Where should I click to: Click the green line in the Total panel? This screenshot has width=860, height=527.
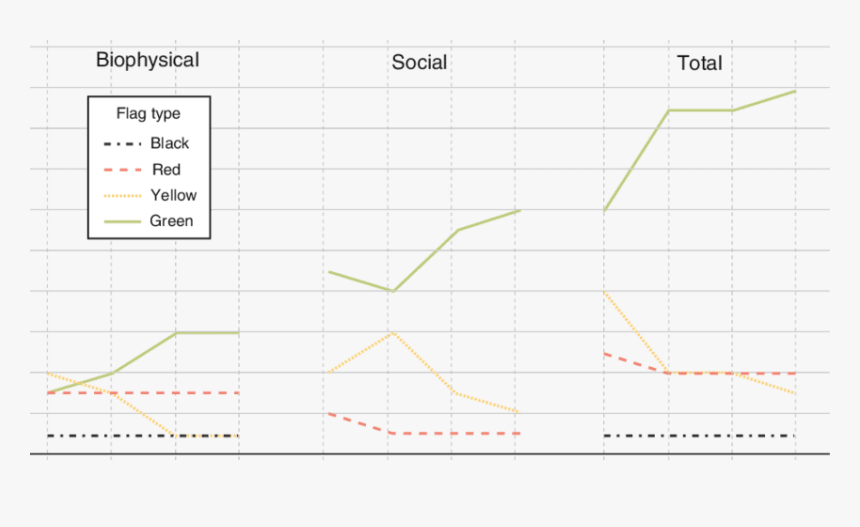click(700, 110)
